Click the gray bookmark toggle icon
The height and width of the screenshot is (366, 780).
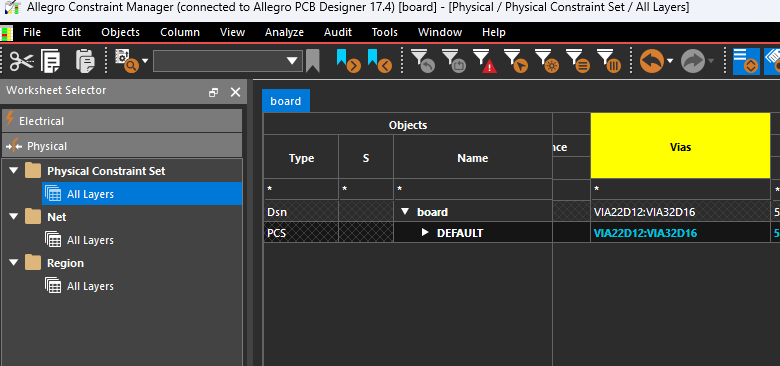tap(312, 61)
